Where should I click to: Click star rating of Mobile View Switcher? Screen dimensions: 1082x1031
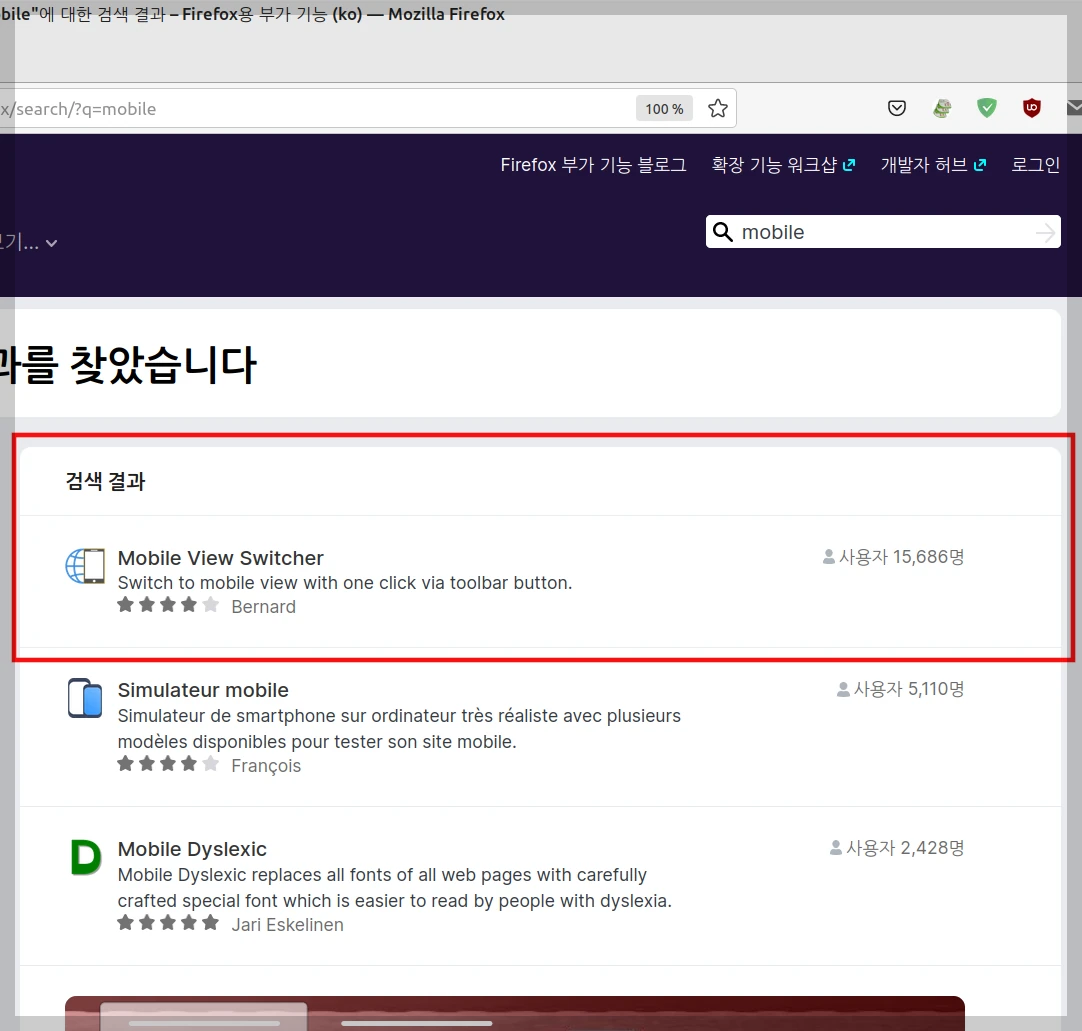168,605
